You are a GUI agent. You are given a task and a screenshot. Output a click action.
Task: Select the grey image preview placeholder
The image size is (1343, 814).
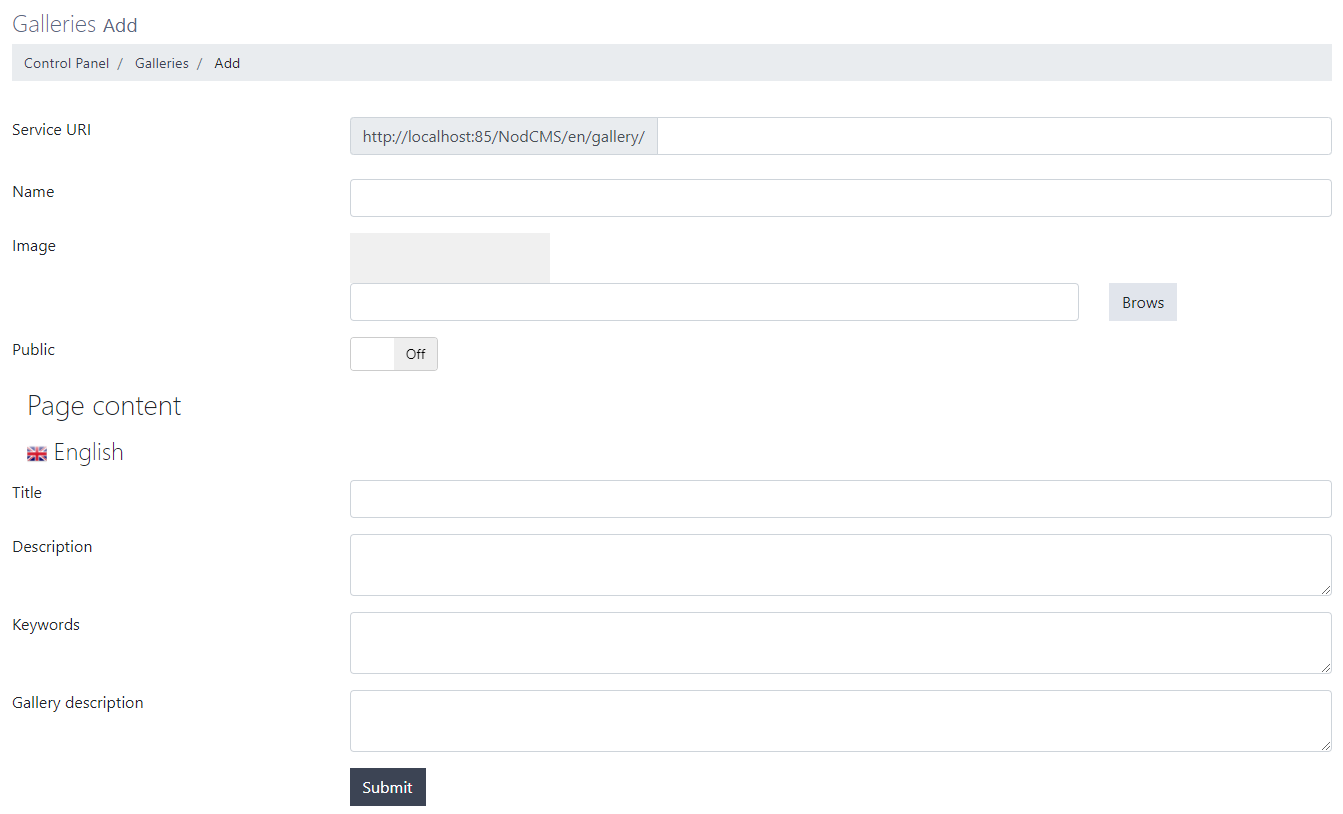449,258
